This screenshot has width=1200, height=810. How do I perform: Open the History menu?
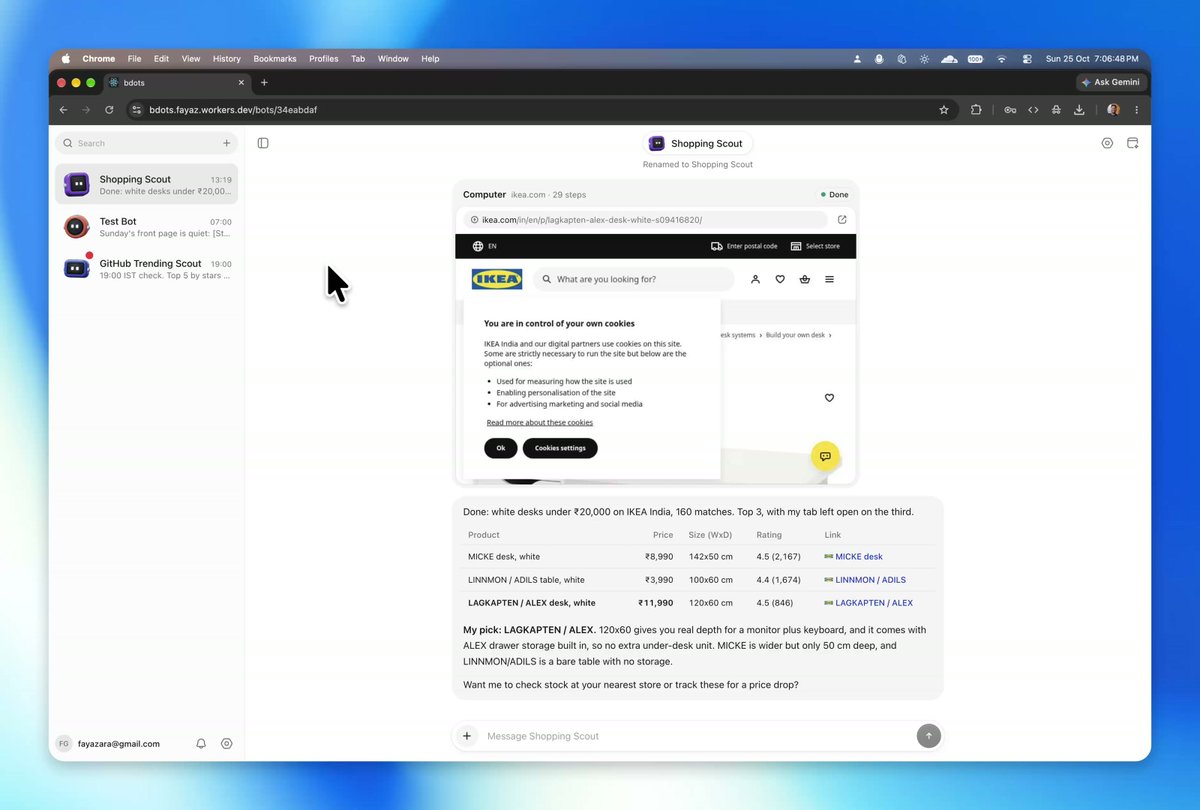click(x=227, y=59)
